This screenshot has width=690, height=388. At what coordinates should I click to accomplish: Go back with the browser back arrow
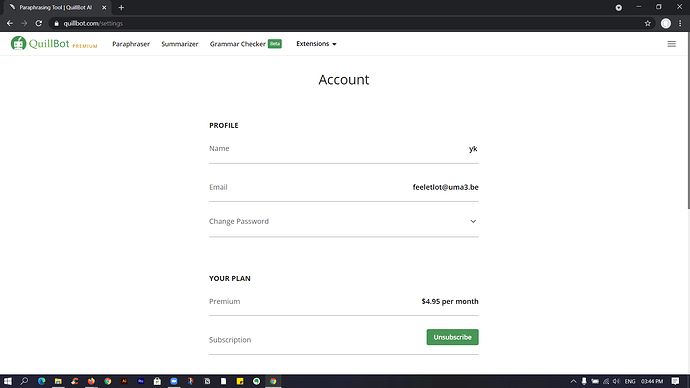click(10, 23)
